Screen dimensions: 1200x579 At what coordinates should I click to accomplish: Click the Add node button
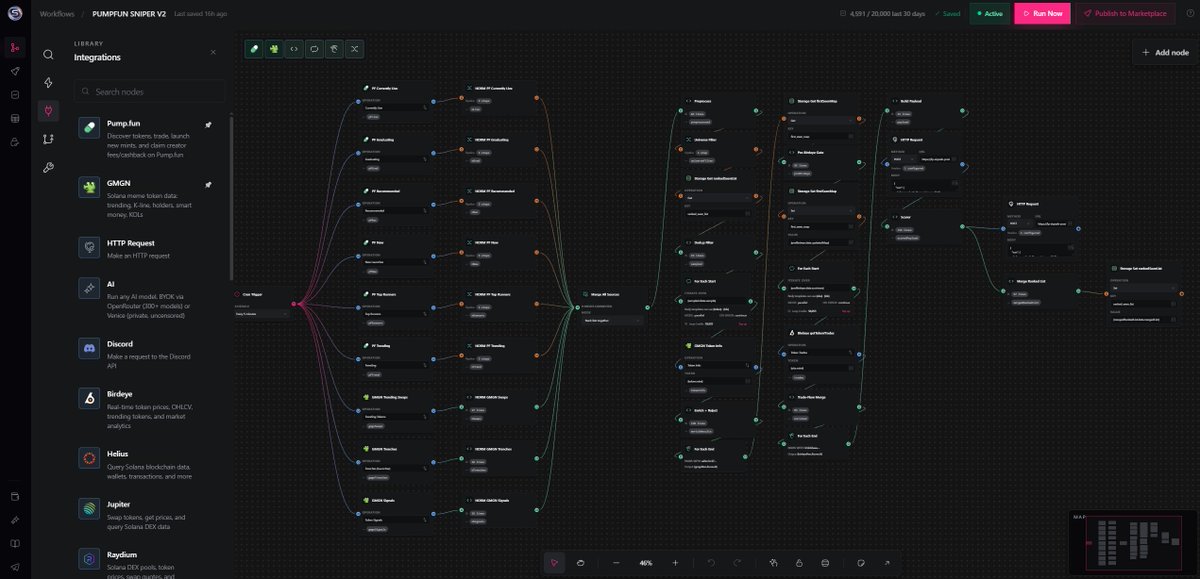point(1165,52)
